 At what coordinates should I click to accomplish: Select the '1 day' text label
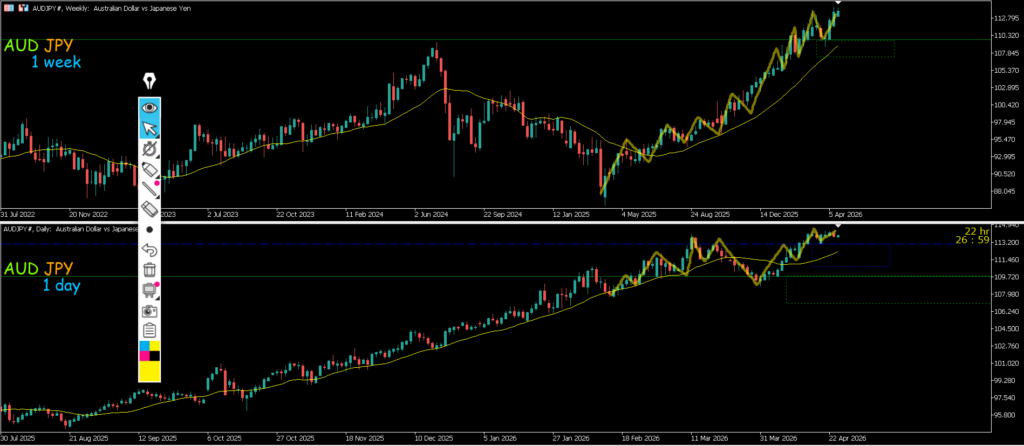(62, 285)
